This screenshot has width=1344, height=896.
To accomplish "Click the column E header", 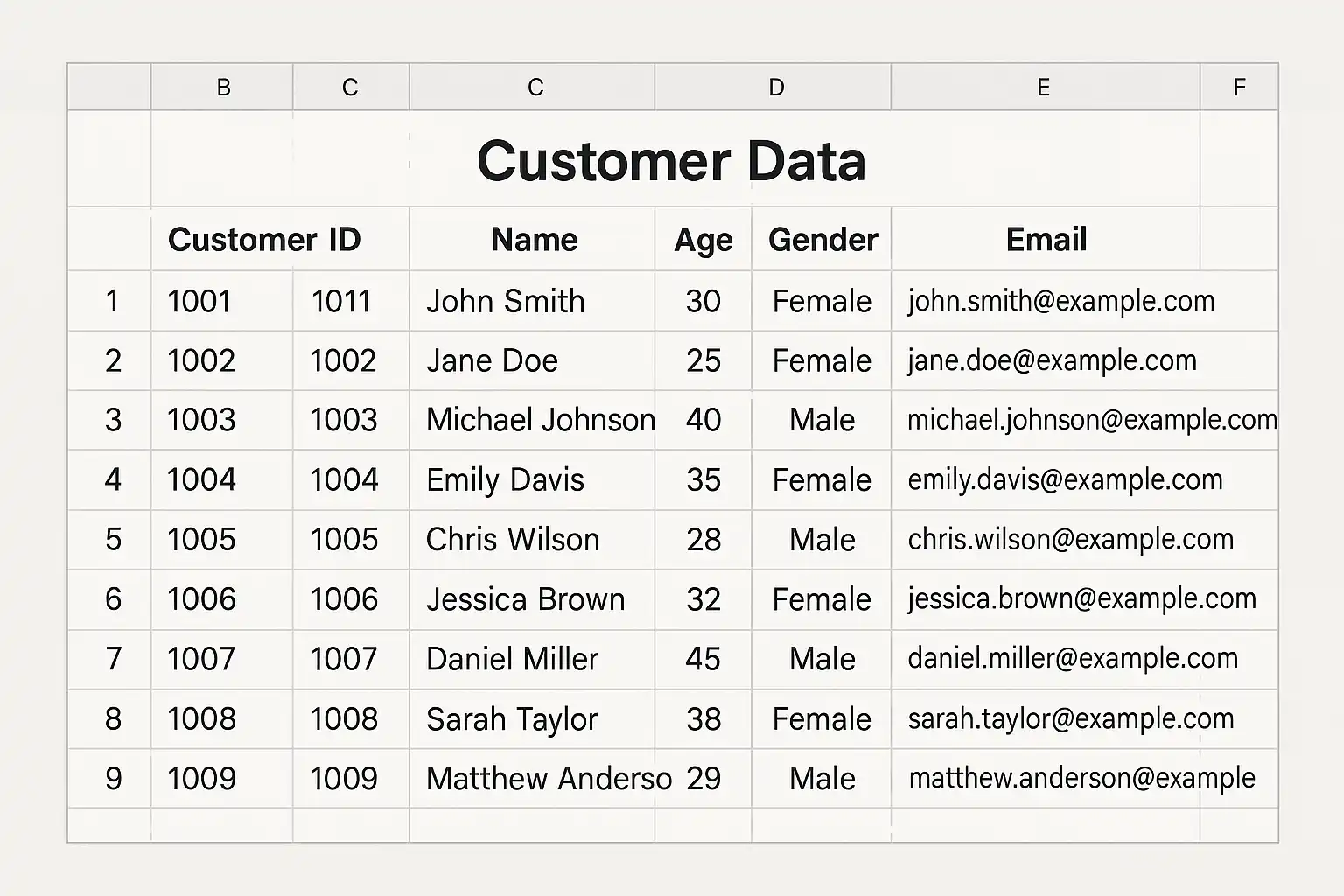I will click(1044, 87).
